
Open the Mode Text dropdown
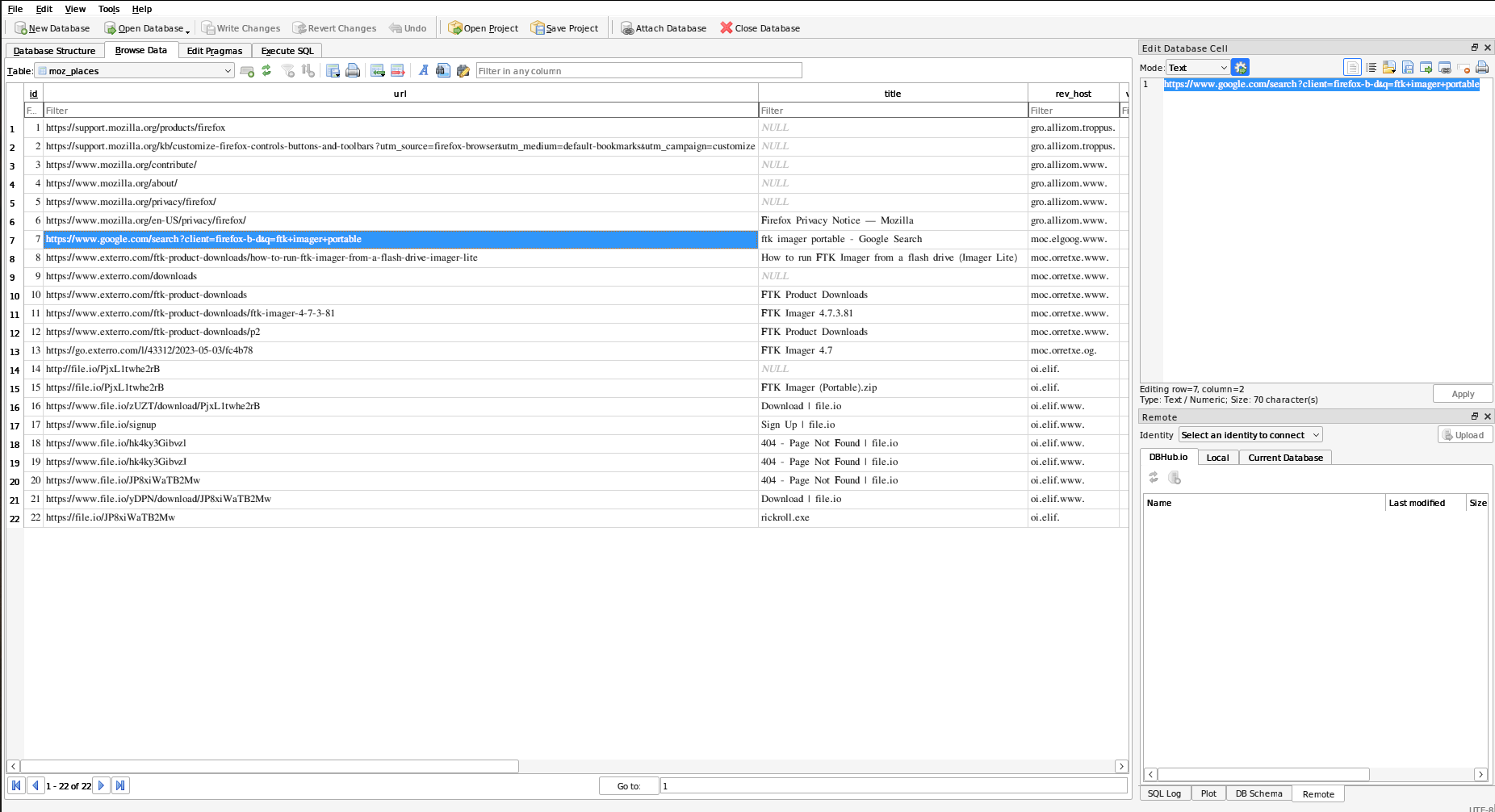click(1197, 68)
